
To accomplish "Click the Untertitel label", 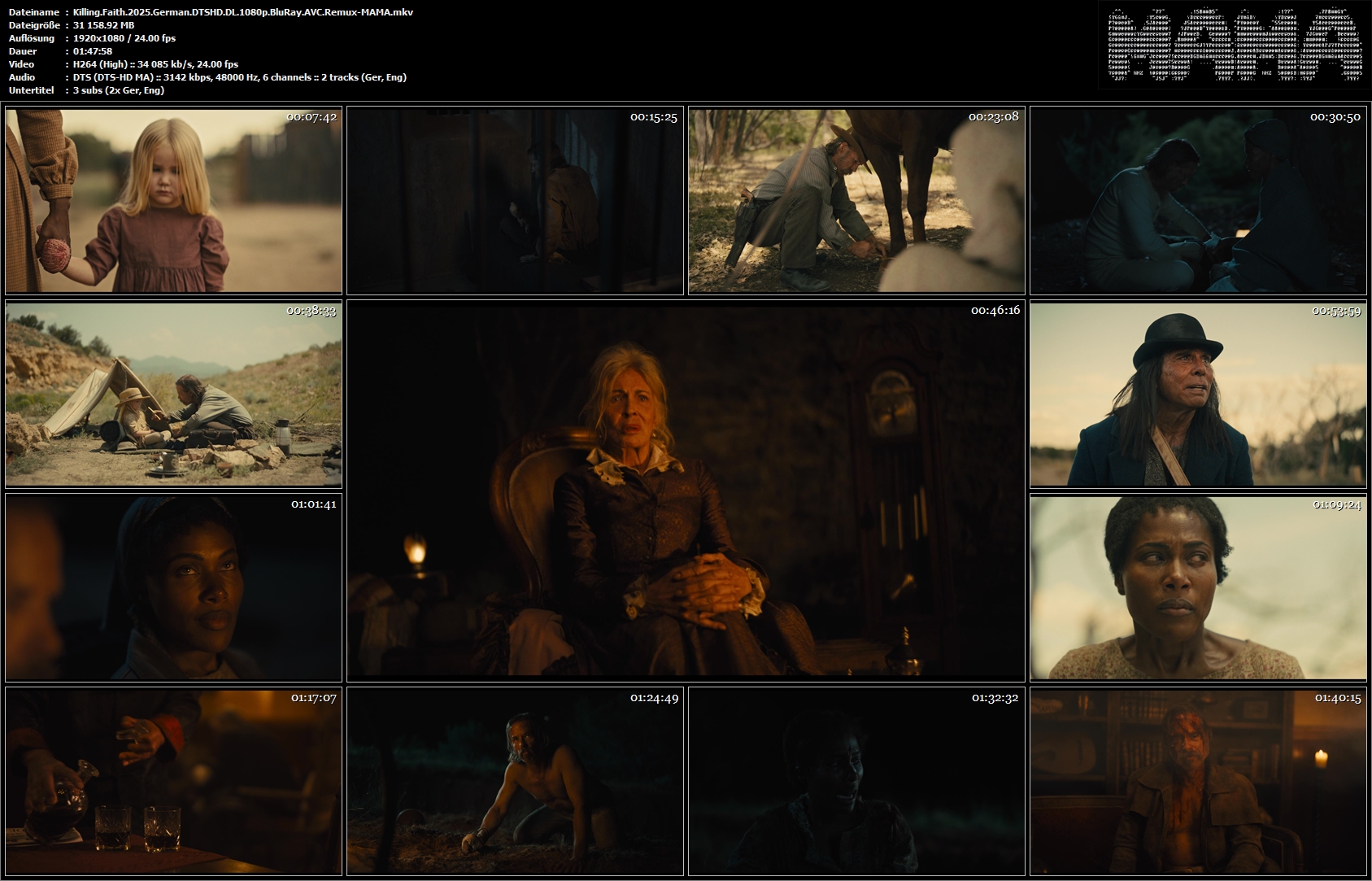I will (x=30, y=90).
